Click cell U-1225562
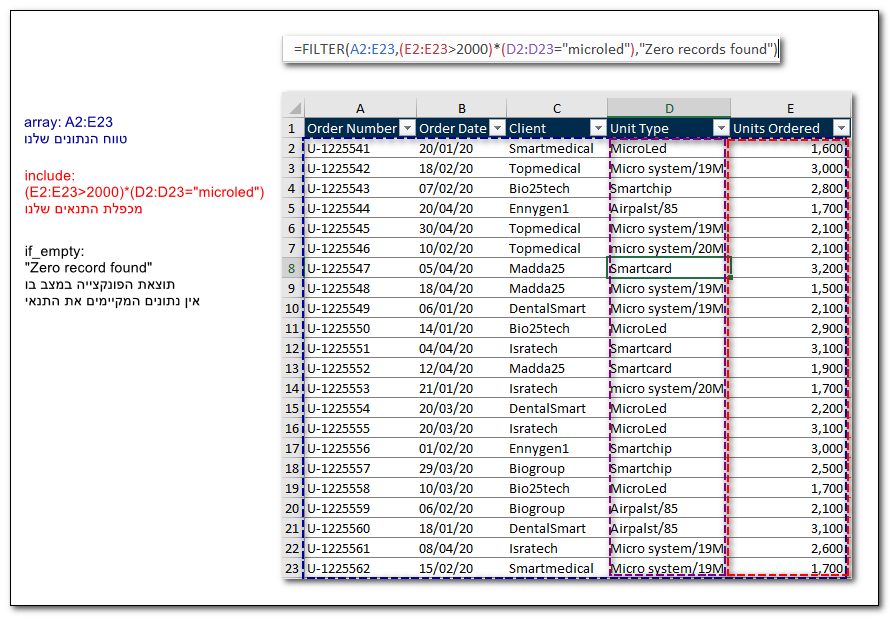Viewport: 890px width, 617px height. pyautogui.click(x=360, y=568)
